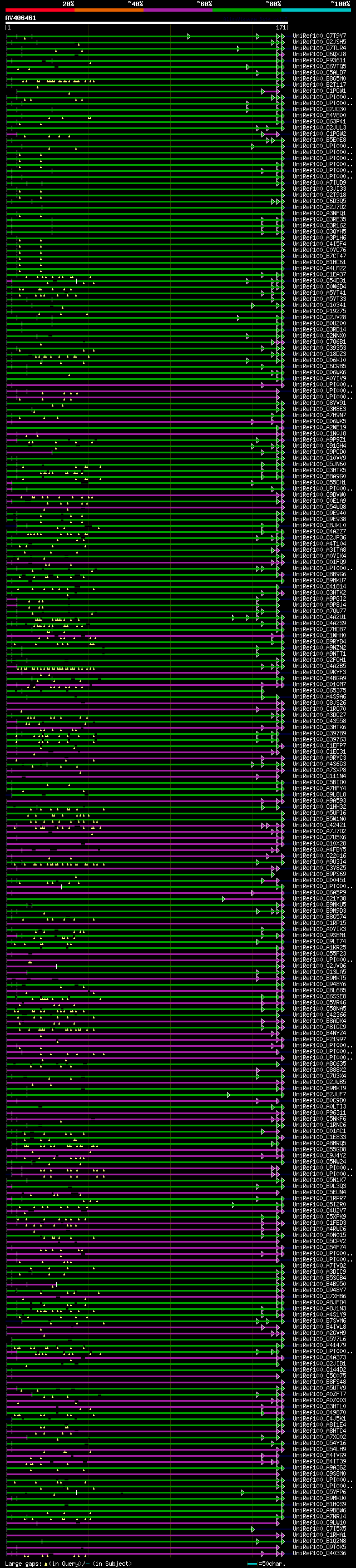356x1568 pixels.
Task: Select hit label UniRef100_A9NTT1
Action: (x=319, y=654)
